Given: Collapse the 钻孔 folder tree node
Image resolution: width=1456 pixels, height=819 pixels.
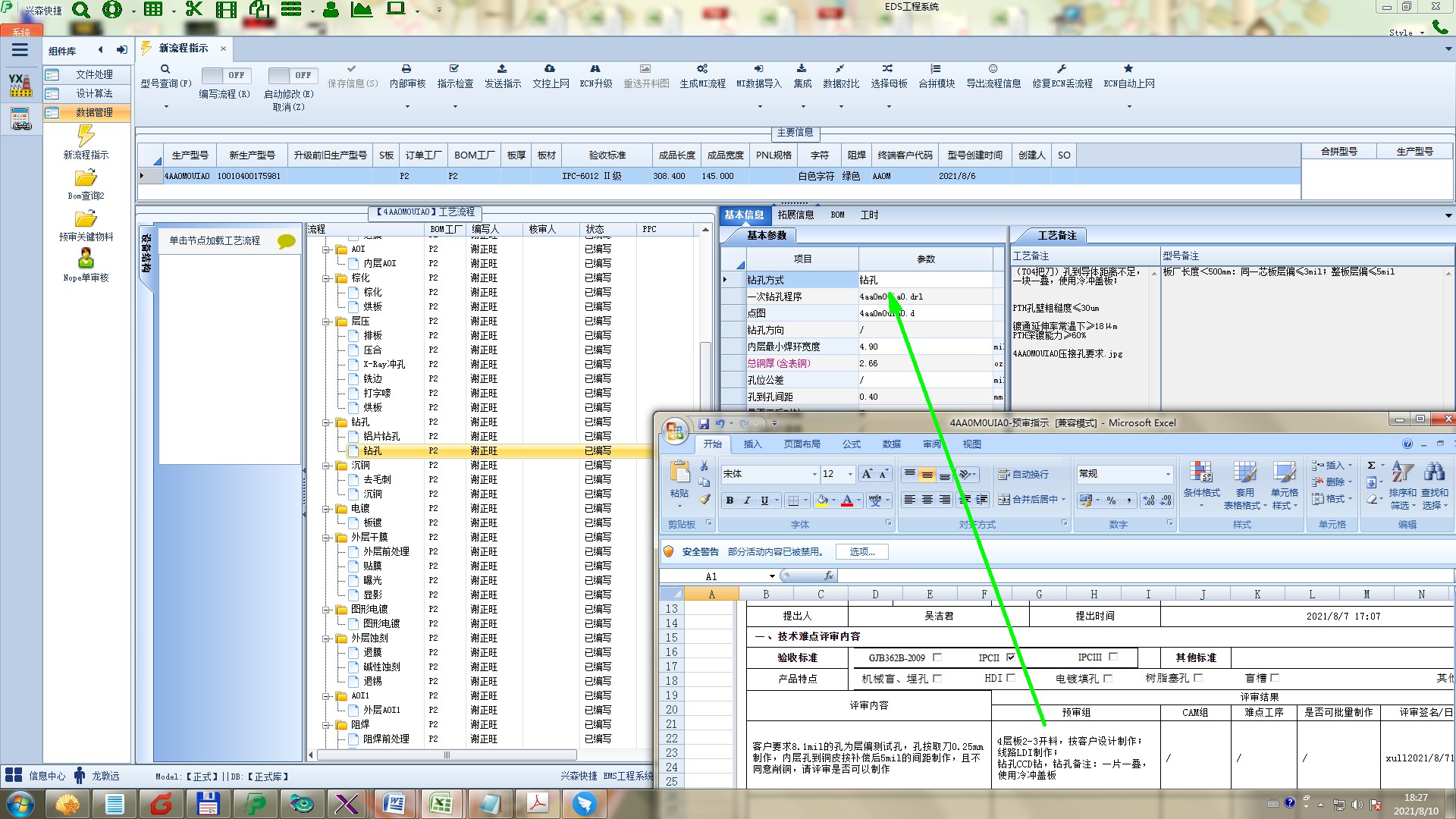Looking at the screenshot, I should click(327, 422).
